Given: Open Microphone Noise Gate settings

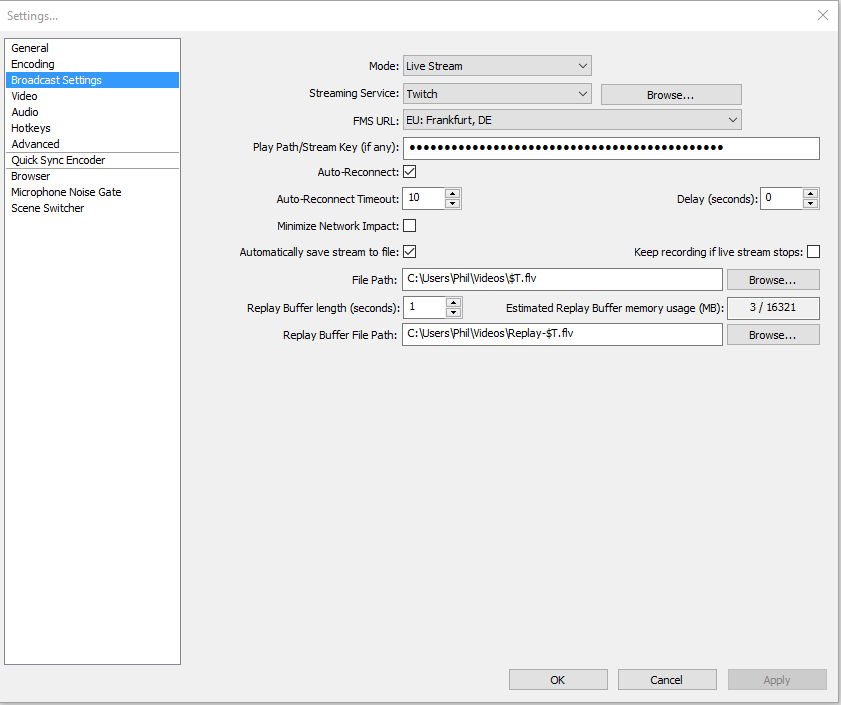Looking at the screenshot, I should pyautogui.click(x=92, y=192).
